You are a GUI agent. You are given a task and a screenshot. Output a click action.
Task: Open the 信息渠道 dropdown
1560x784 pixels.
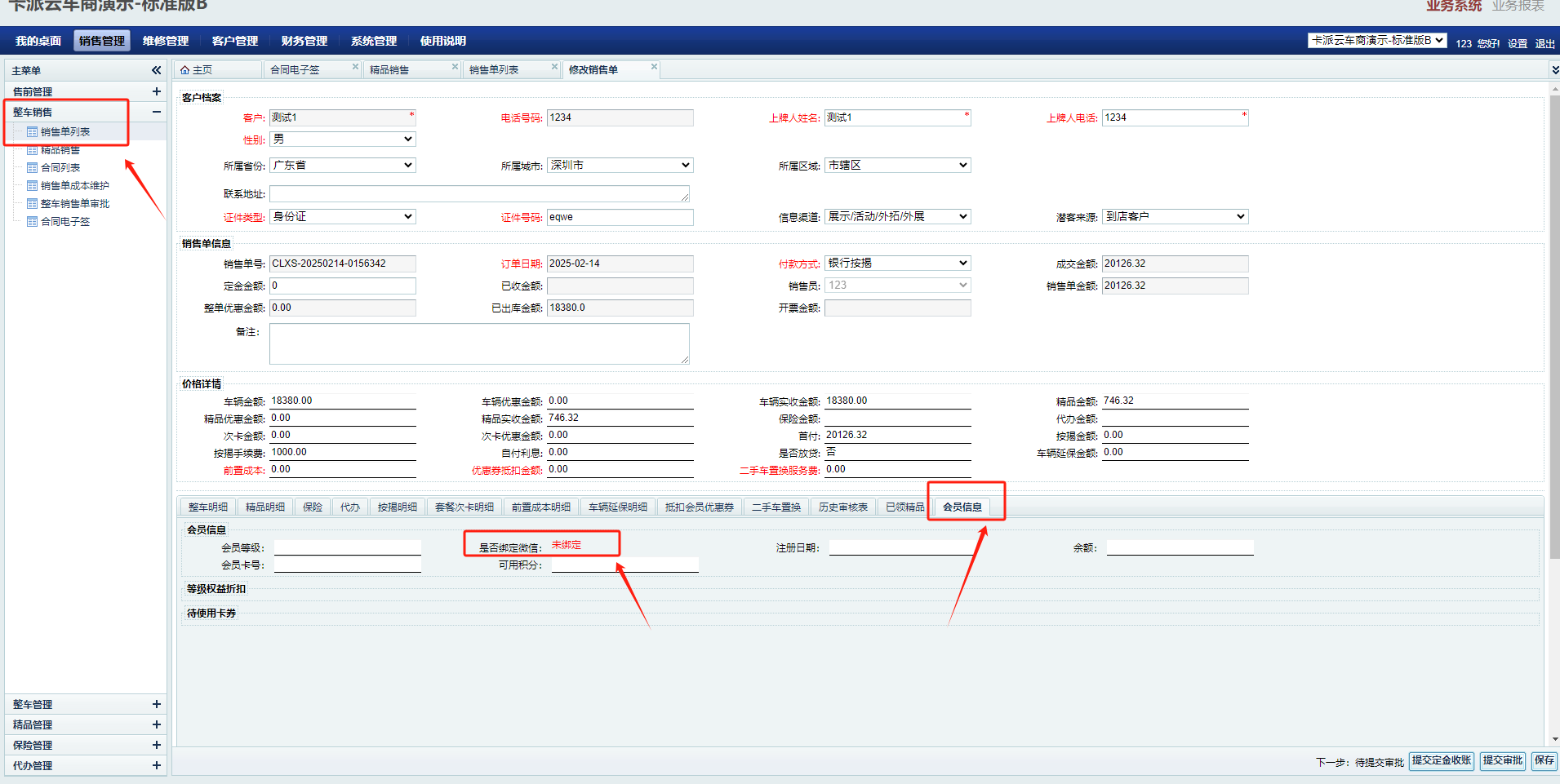point(897,217)
